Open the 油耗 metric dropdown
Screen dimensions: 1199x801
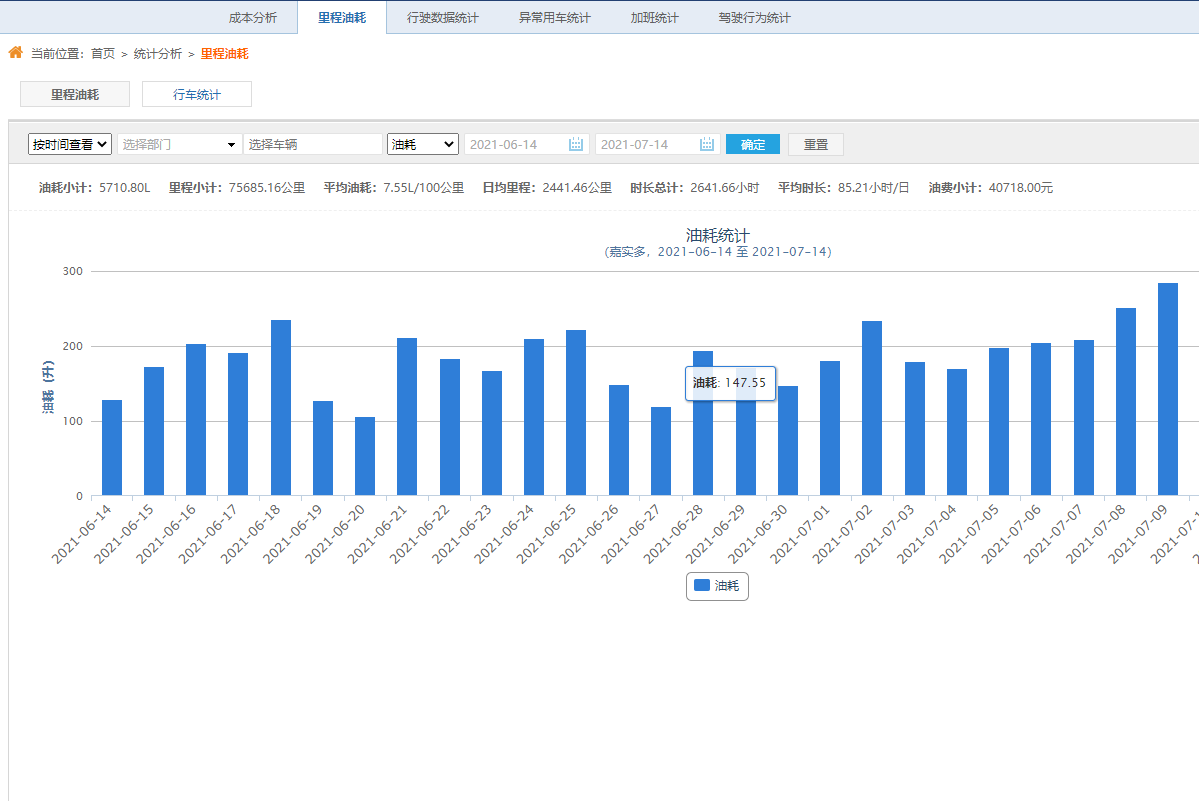coord(422,145)
